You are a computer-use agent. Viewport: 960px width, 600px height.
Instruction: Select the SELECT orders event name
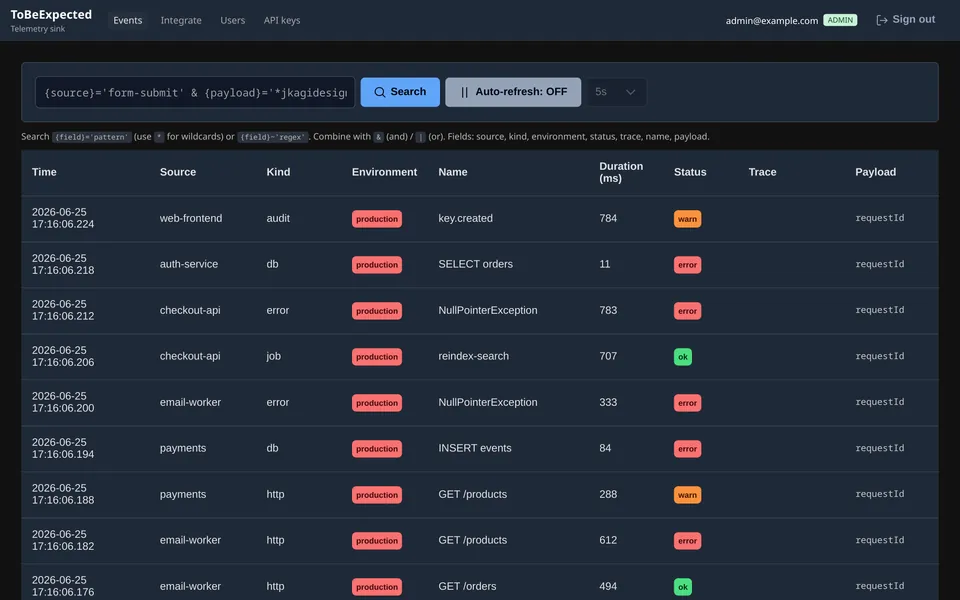pyautogui.click(x=475, y=264)
